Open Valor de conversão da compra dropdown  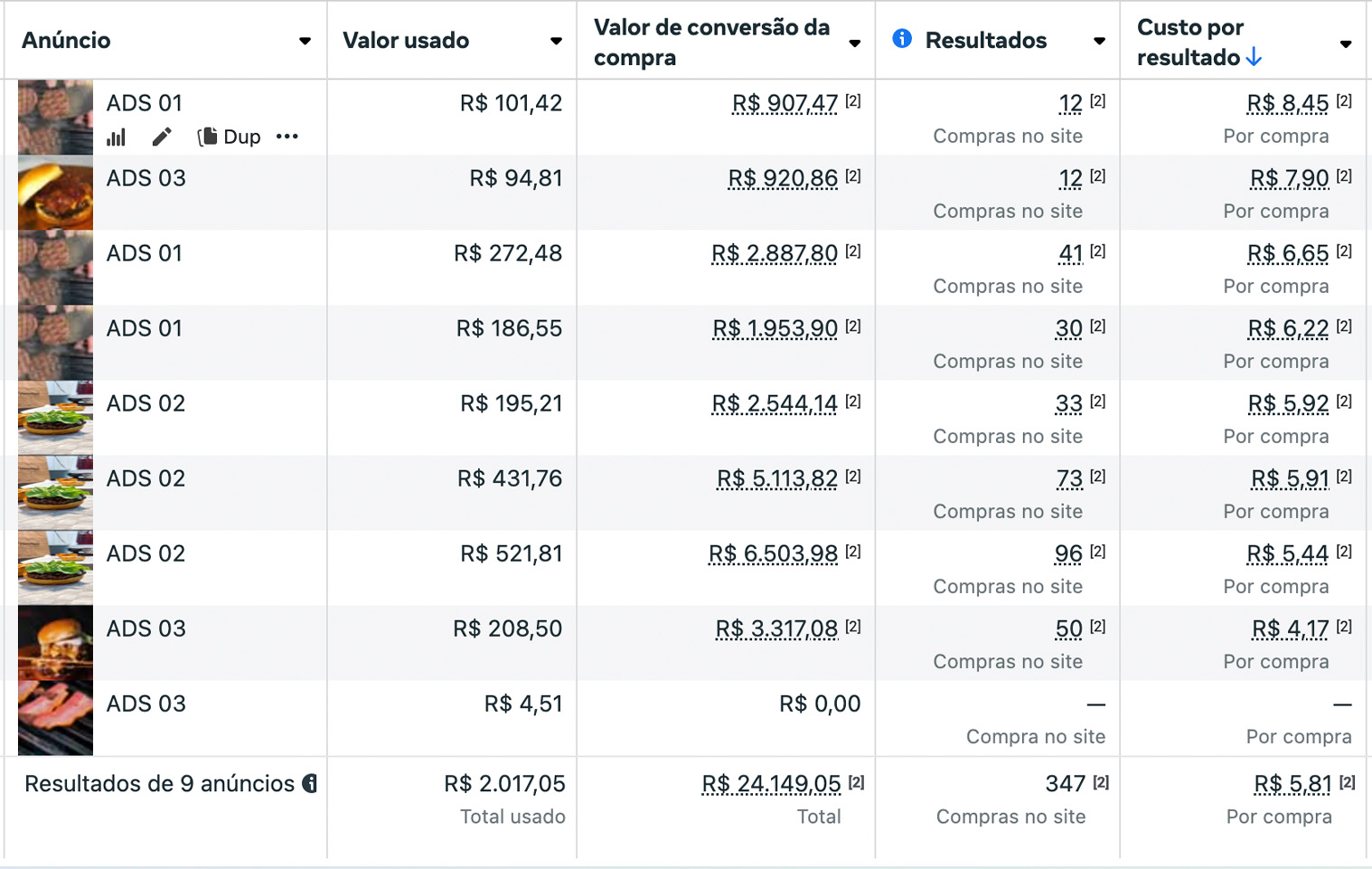pyautogui.click(x=854, y=43)
